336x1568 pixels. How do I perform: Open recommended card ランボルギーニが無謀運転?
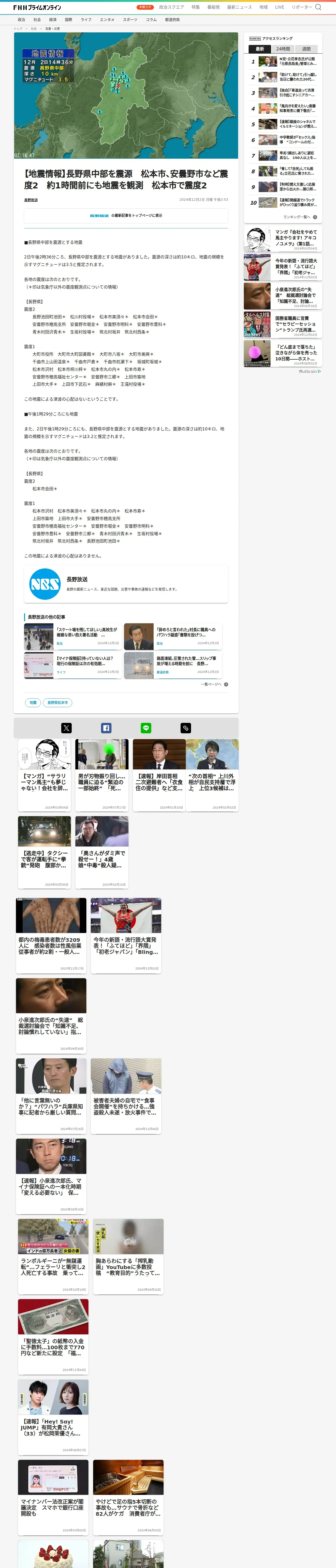(x=53, y=1256)
